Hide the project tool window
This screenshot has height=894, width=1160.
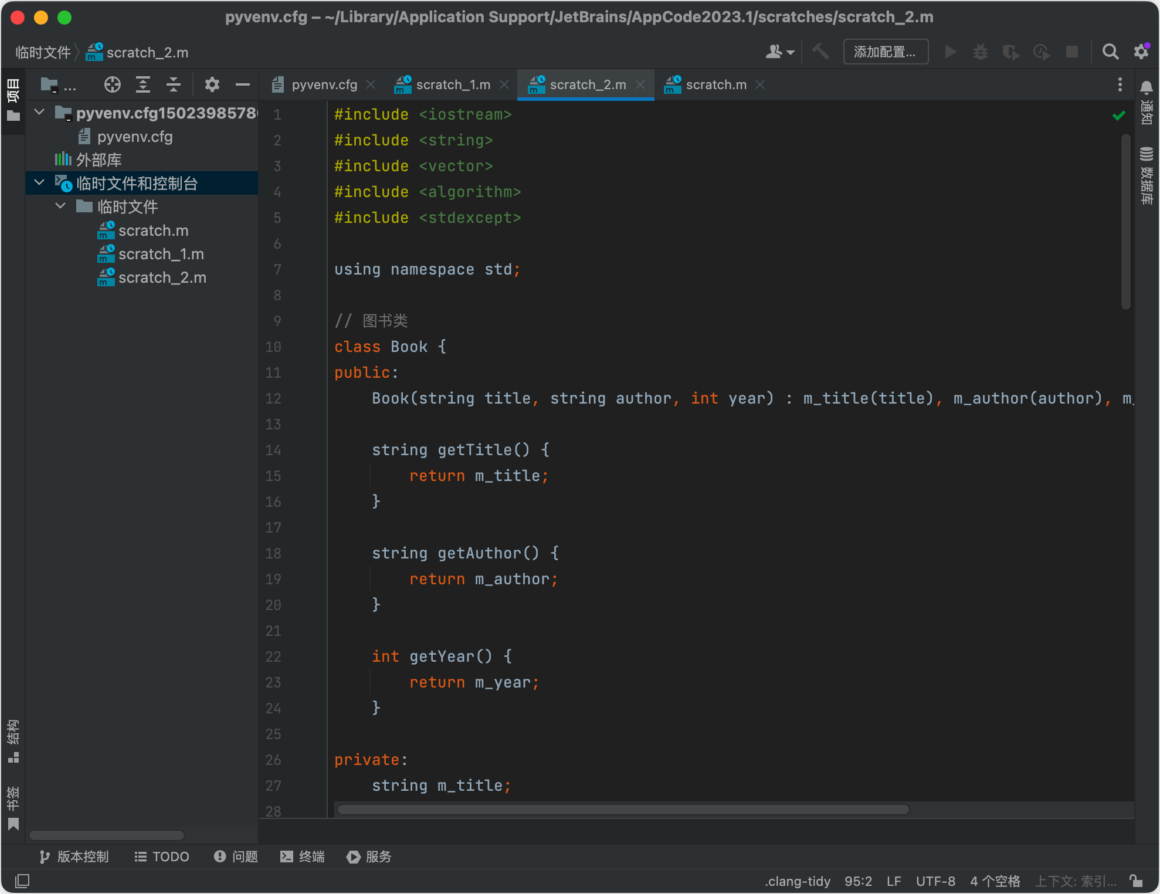[x=243, y=85]
